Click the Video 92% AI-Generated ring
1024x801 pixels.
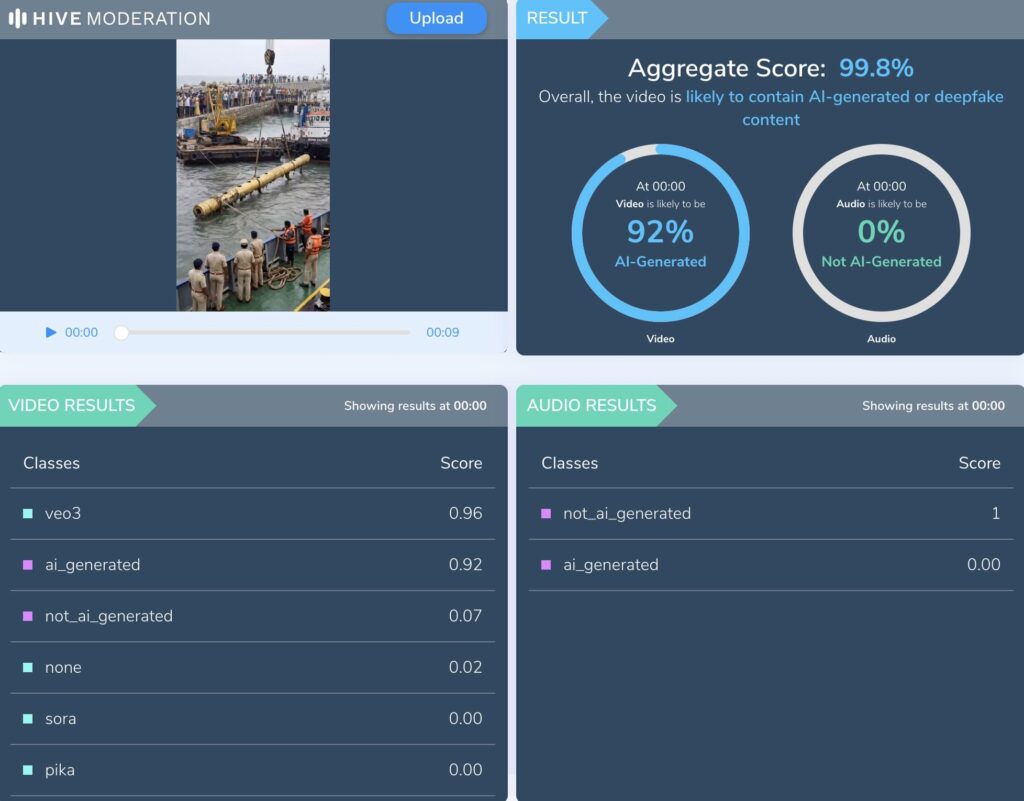[660, 232]
